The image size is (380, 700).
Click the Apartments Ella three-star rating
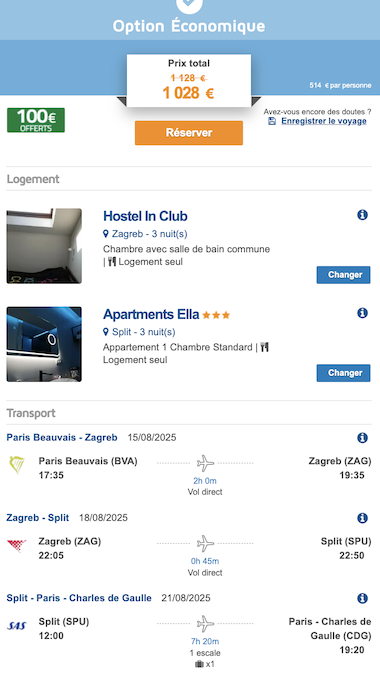pos(216,315)
